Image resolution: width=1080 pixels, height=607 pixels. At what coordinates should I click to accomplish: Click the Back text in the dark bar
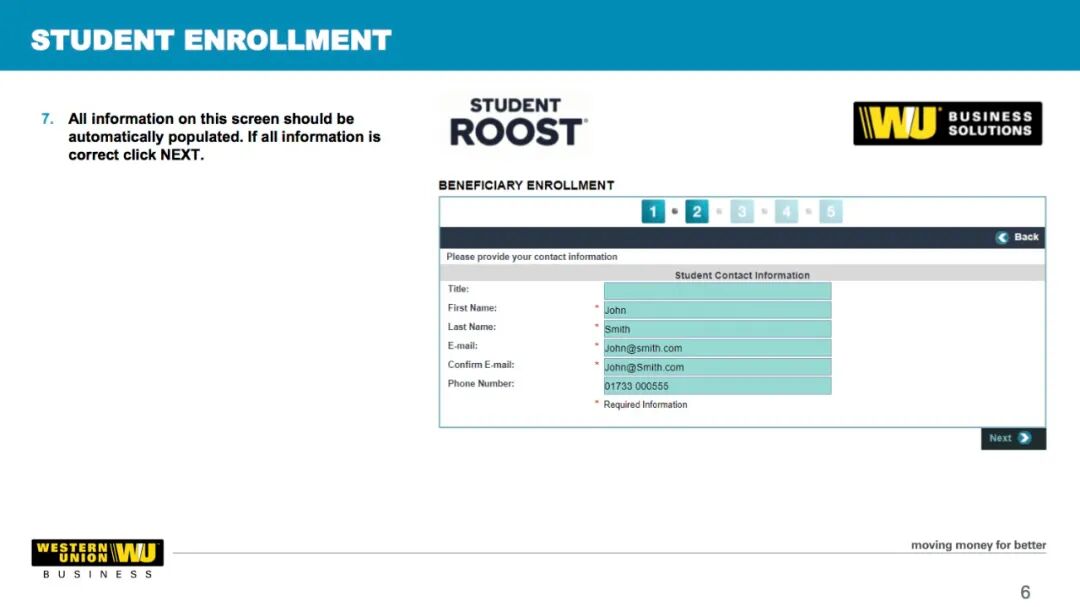(x=1026, y=237)
